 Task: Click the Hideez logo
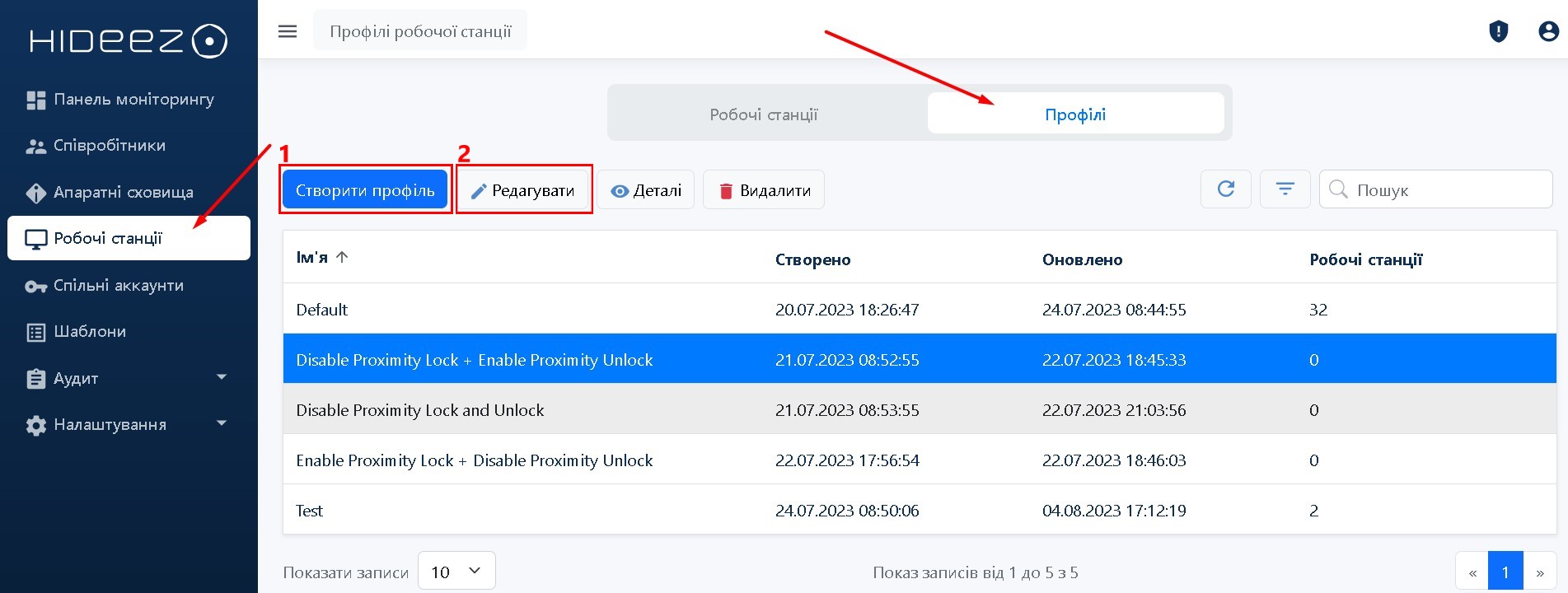pyautogui.click(x=129, y=41)
